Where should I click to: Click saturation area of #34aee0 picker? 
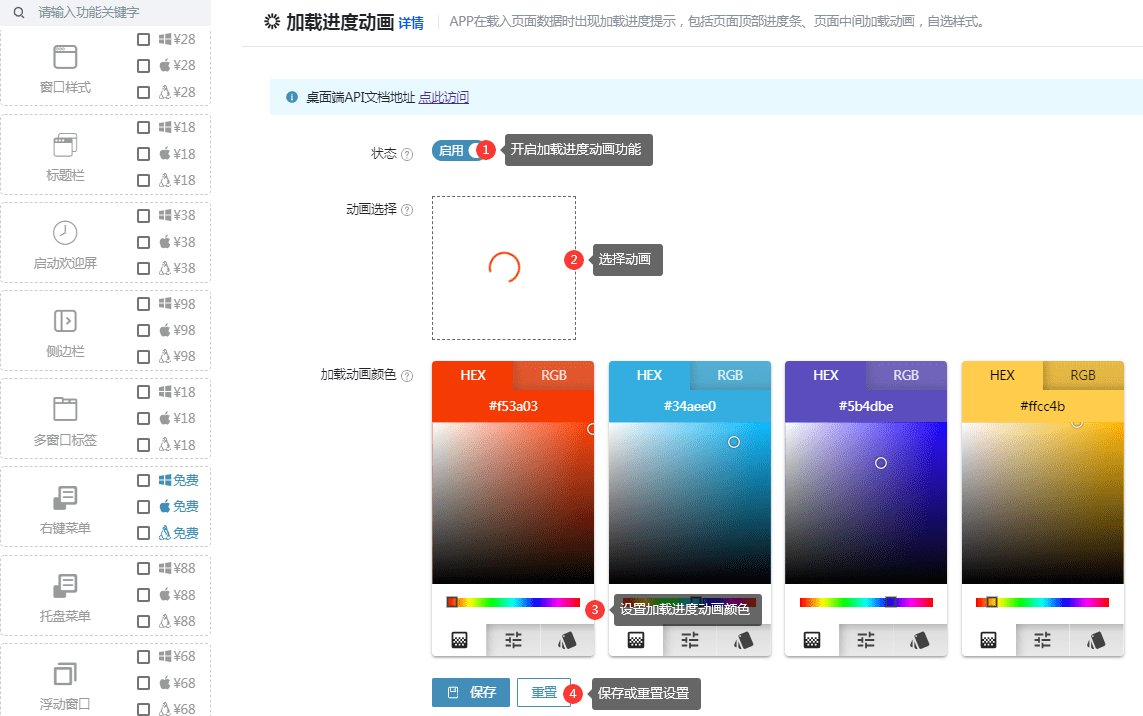(690, 503)
